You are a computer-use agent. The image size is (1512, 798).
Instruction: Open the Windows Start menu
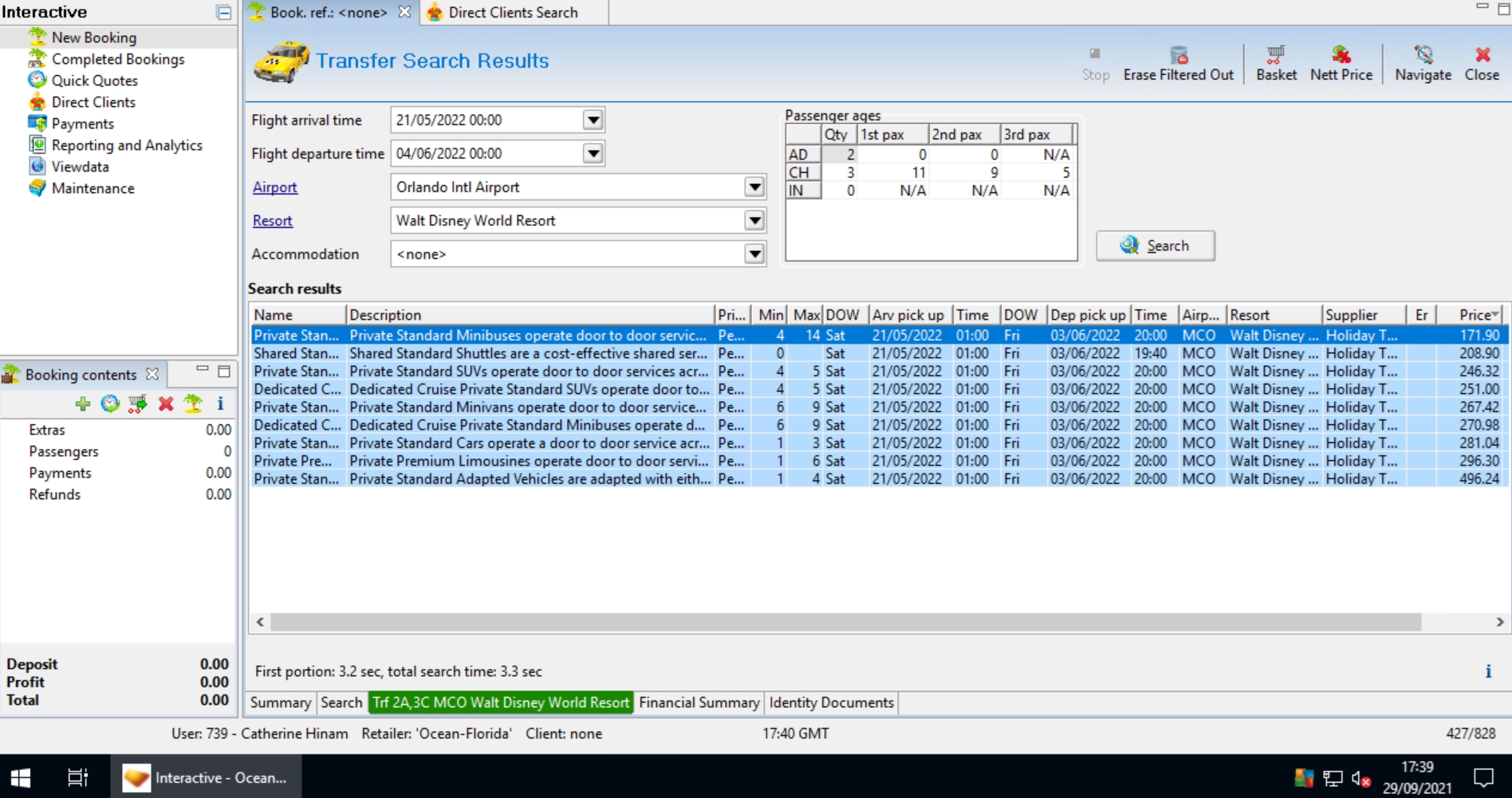[21, 777]
